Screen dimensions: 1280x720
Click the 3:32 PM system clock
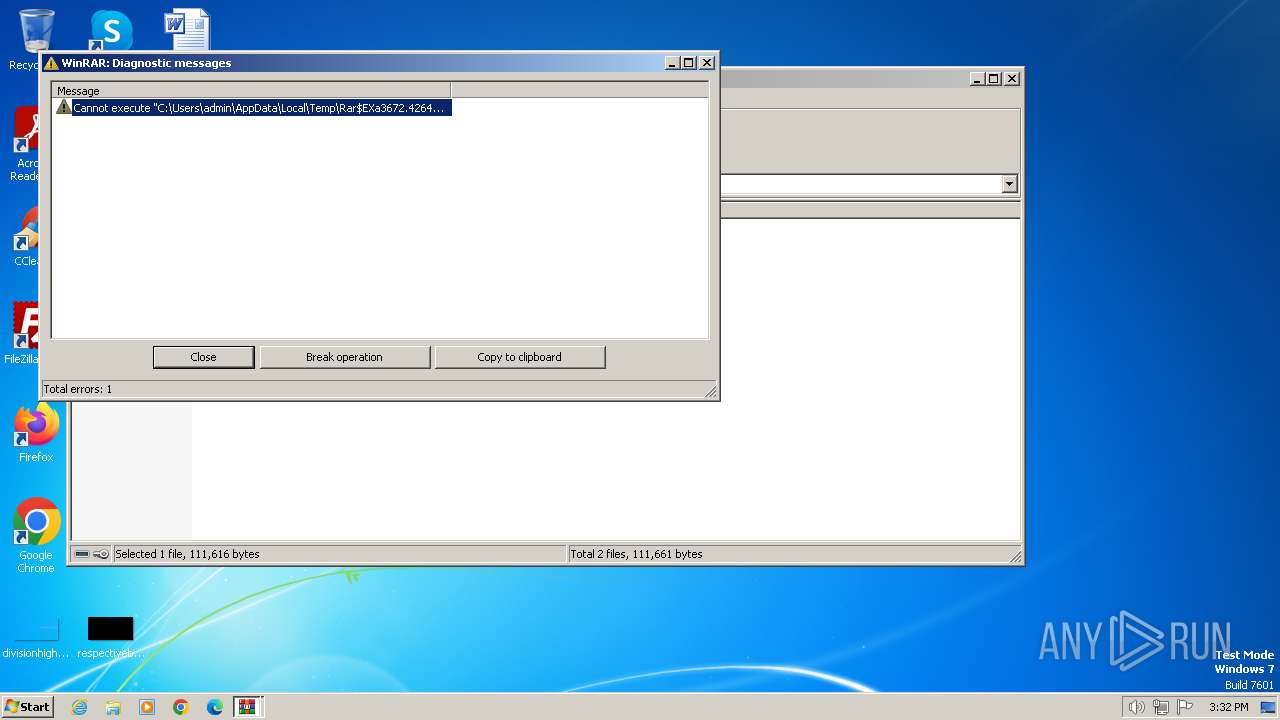(1228, 707)
